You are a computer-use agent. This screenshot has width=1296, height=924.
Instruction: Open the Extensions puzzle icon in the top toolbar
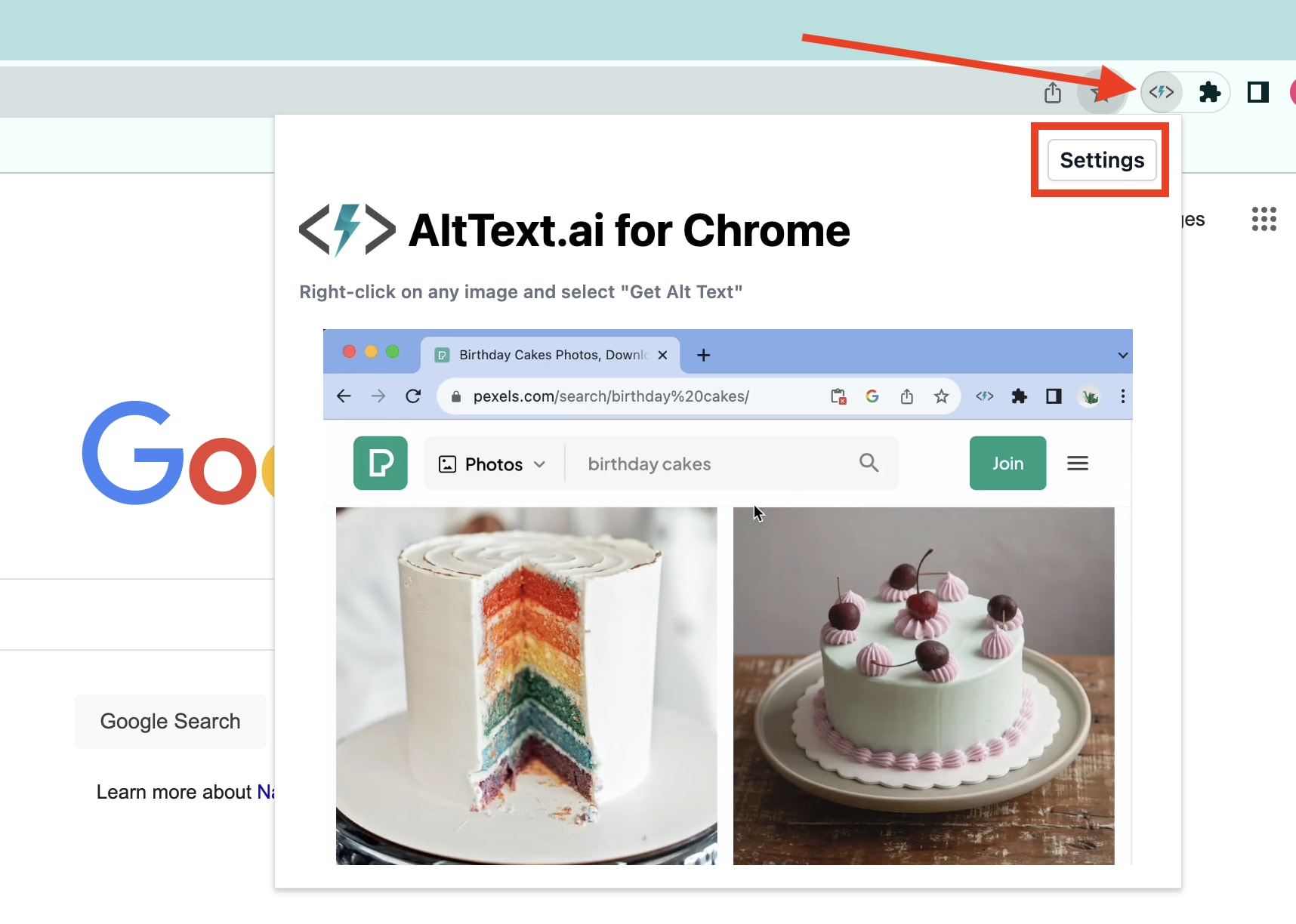click(x=1210, y=92)
